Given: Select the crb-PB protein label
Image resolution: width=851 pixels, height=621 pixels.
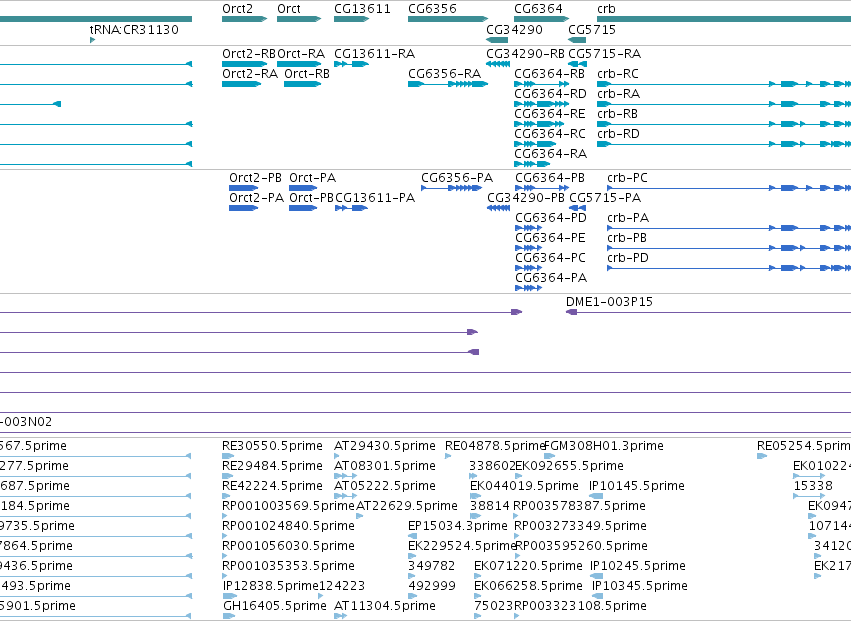Looking at the screenshot, I should (627, 238).
